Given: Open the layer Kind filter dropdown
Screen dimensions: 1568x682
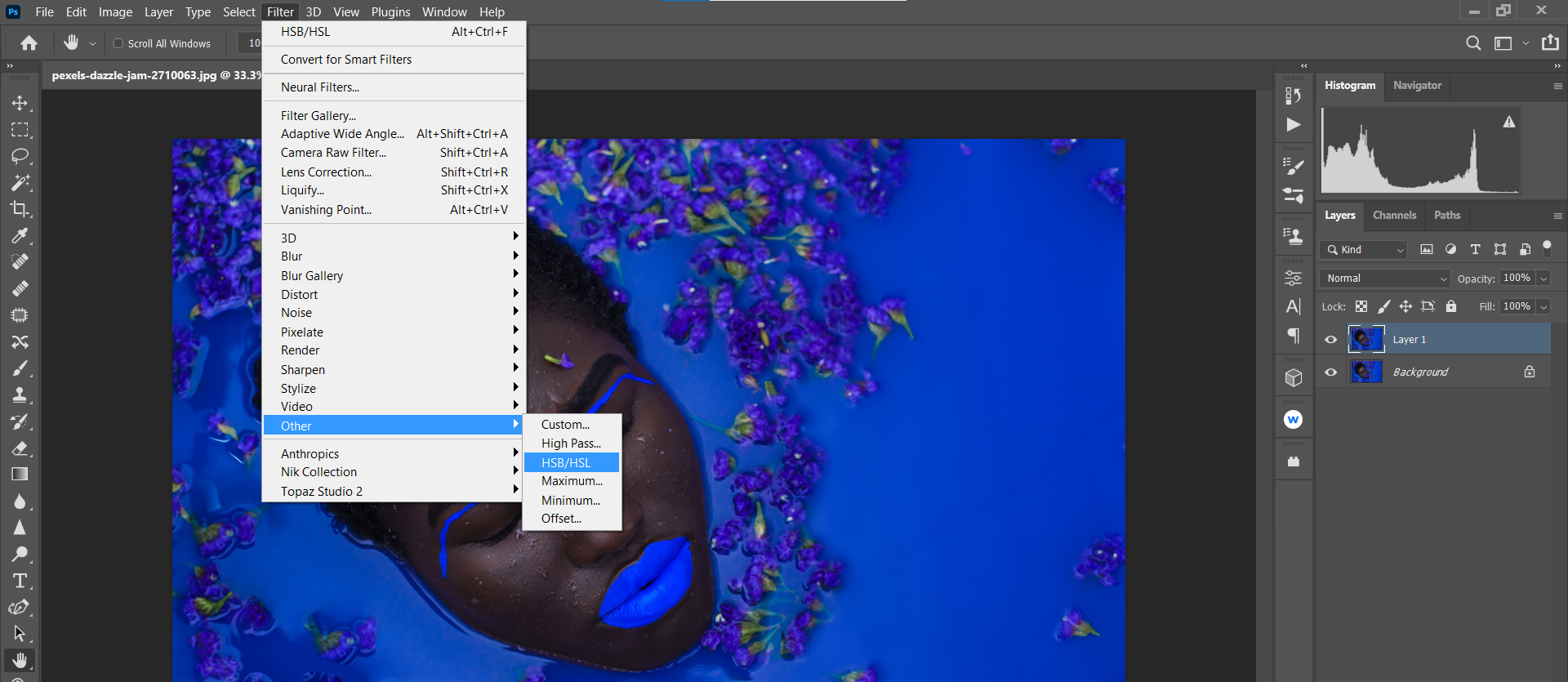Looking at the screenshot, I should 1365,250.
